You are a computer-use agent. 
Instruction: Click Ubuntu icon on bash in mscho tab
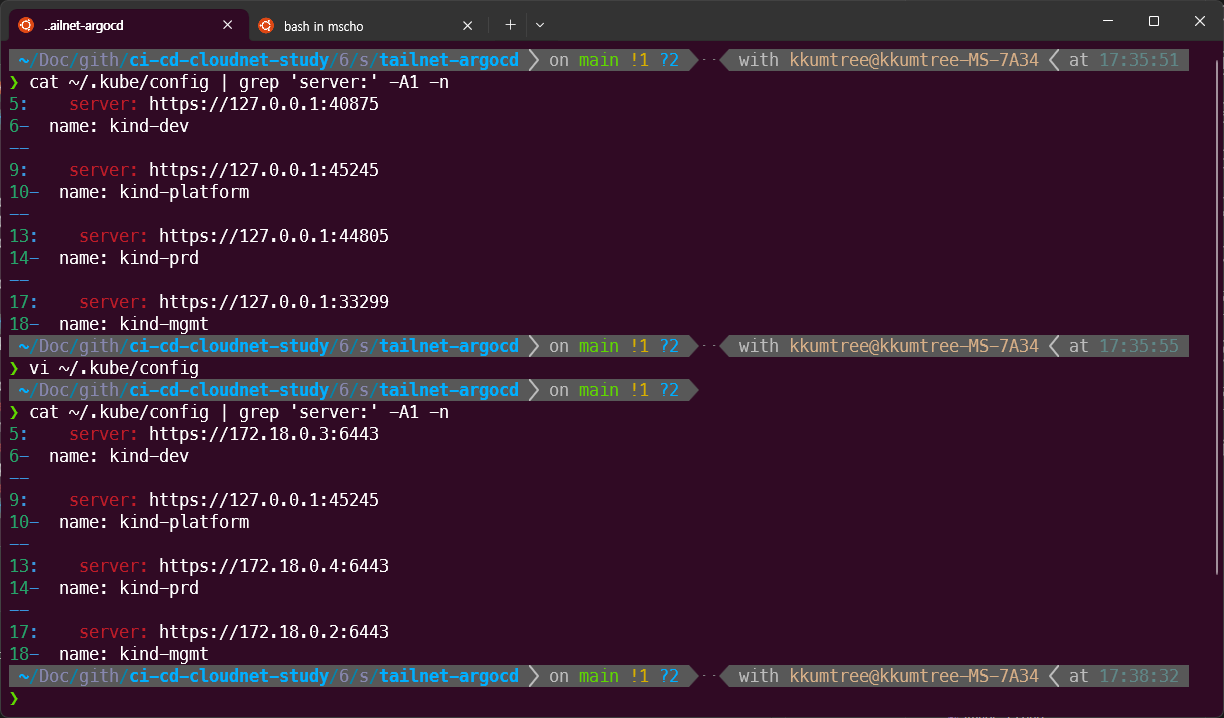265,25
